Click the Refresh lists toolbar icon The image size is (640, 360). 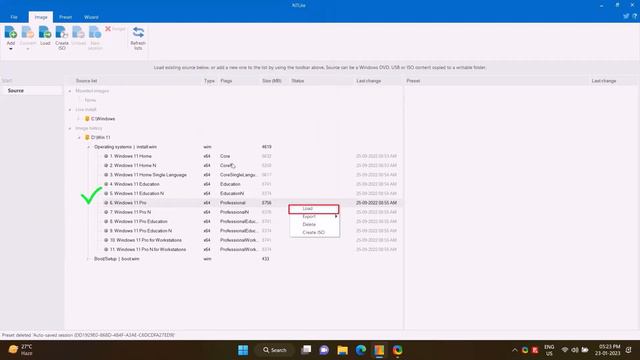point(138,32)
